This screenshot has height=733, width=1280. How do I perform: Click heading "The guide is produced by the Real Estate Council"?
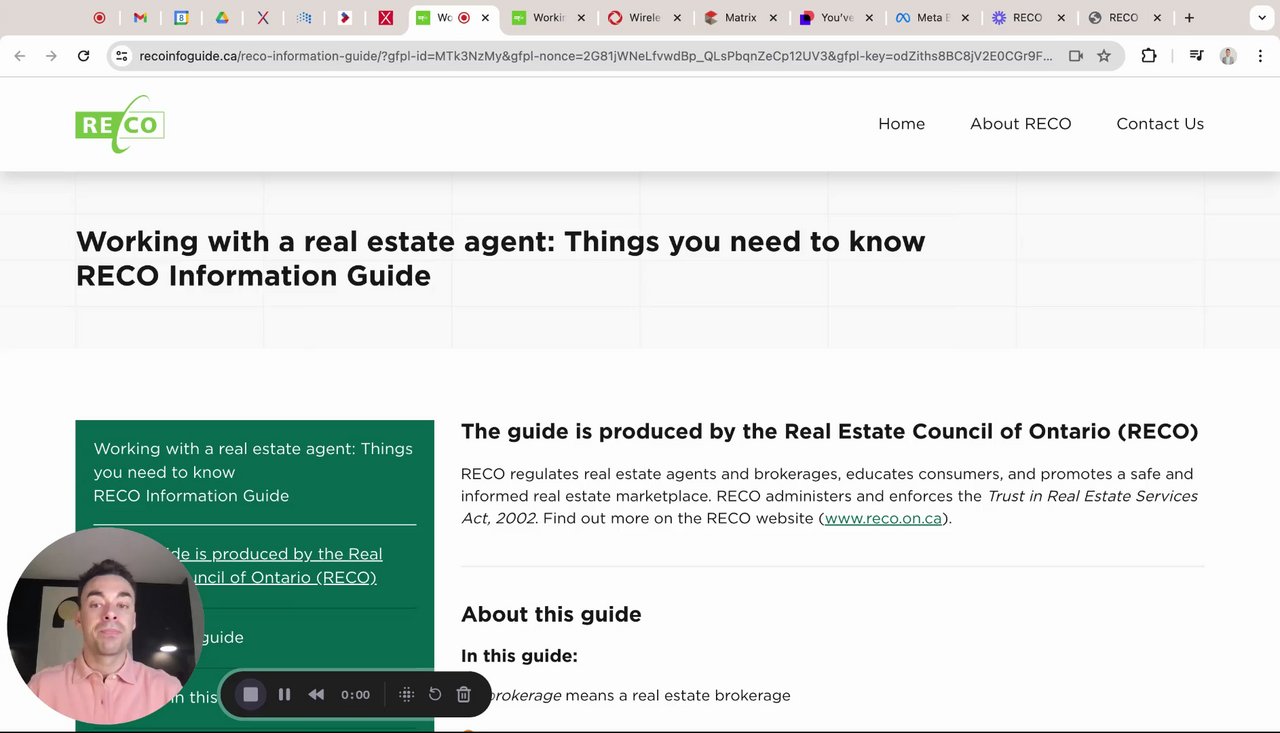(x=829, y=431)
